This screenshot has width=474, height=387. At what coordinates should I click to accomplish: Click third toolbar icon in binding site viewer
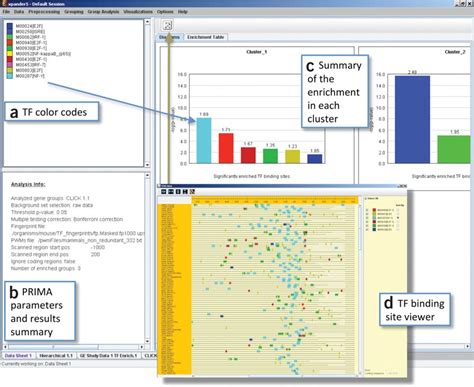coord(178,192)
